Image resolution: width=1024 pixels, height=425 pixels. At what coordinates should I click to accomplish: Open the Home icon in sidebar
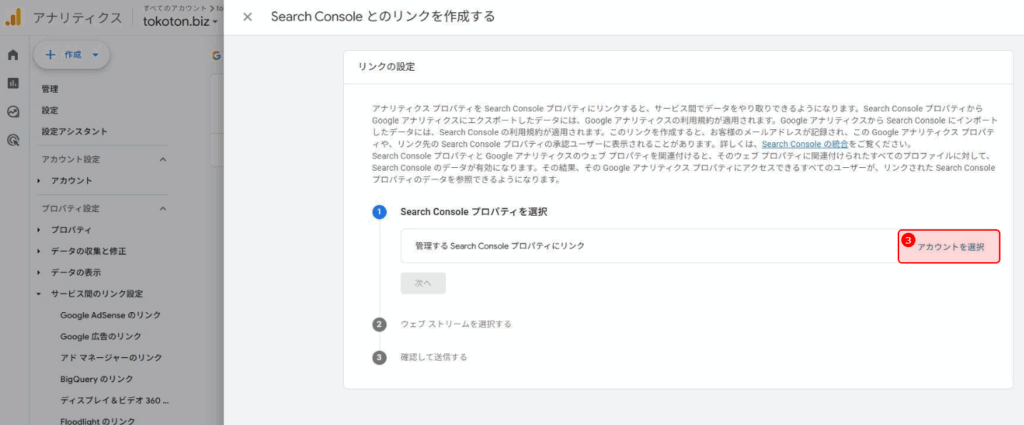coord(13,55)
